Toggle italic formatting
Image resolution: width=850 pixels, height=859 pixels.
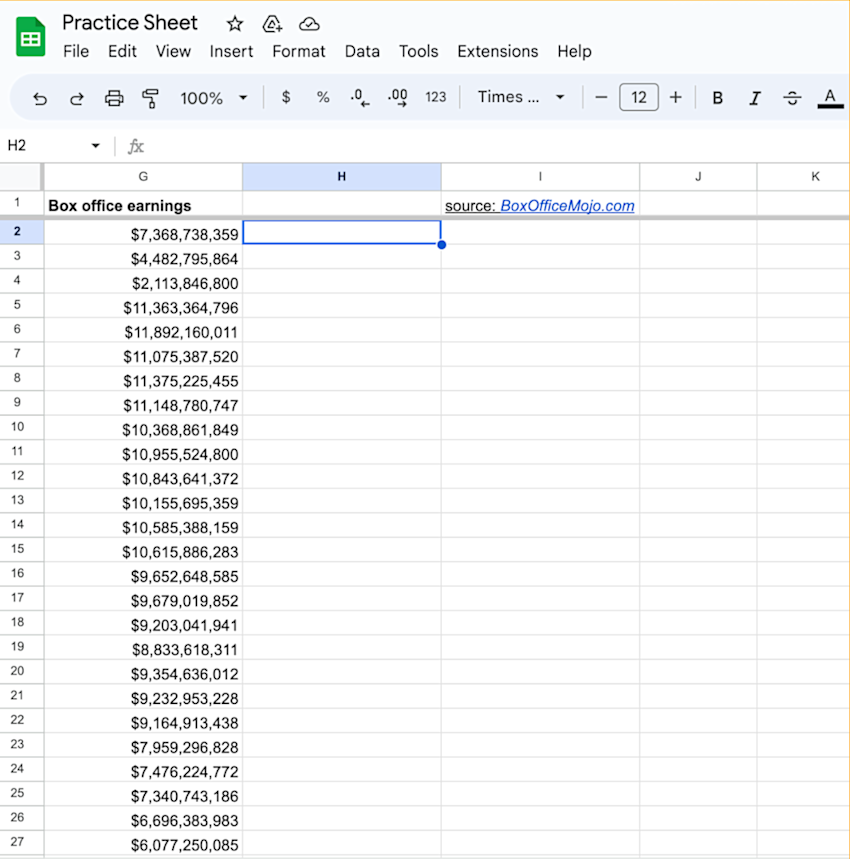[x=755, y=97]
